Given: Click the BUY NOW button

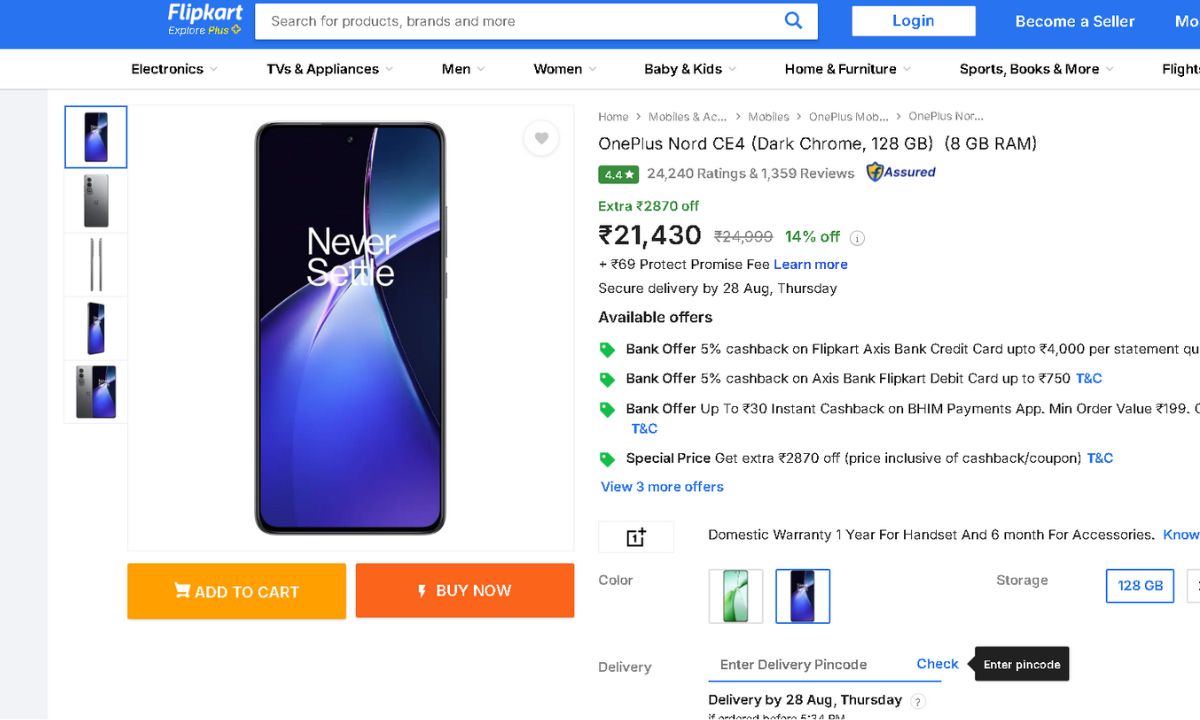Looking at the screenshot, I should (x=465, y=591).
